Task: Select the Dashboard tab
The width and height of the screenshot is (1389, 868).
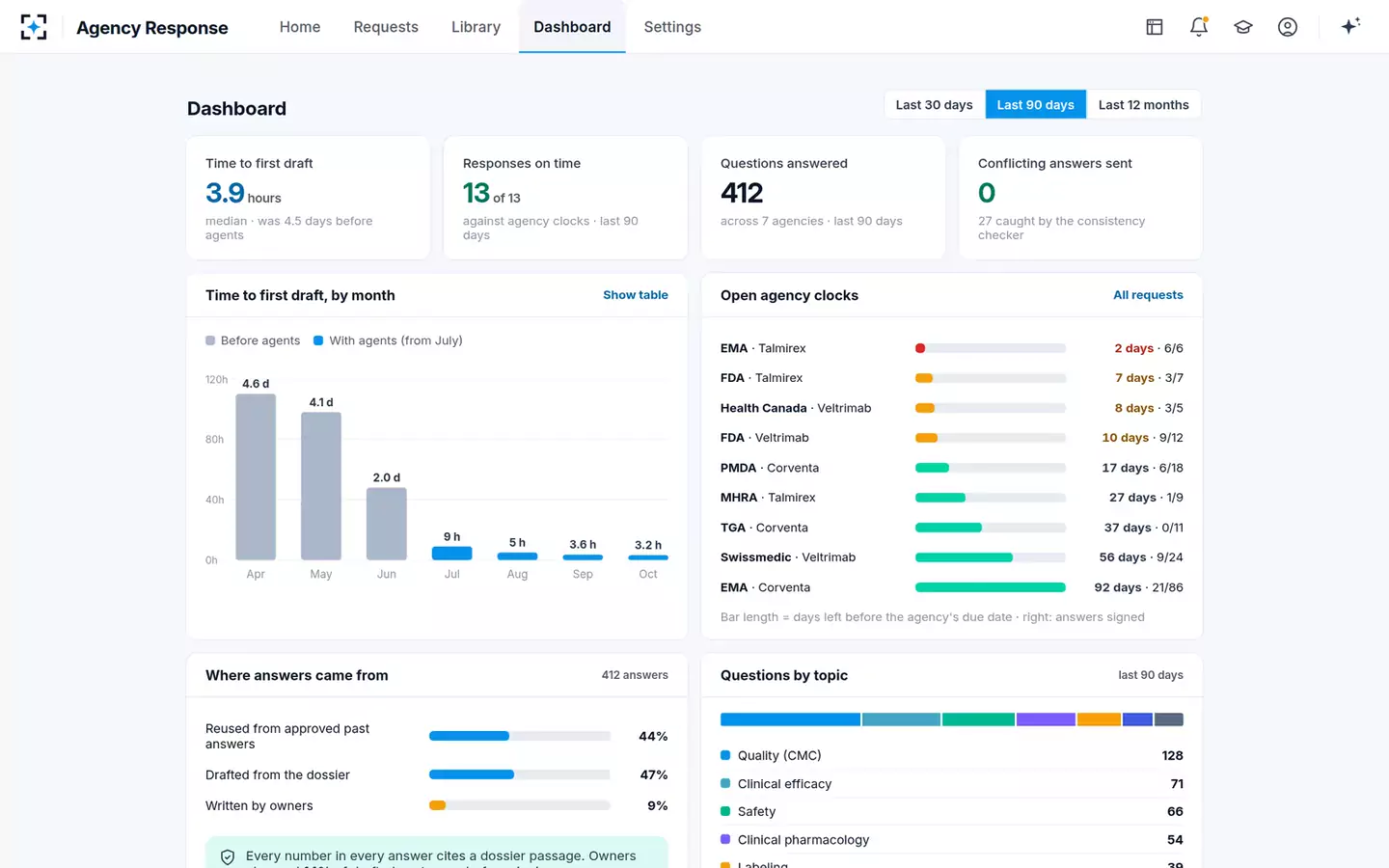Action: click(572, 27)
